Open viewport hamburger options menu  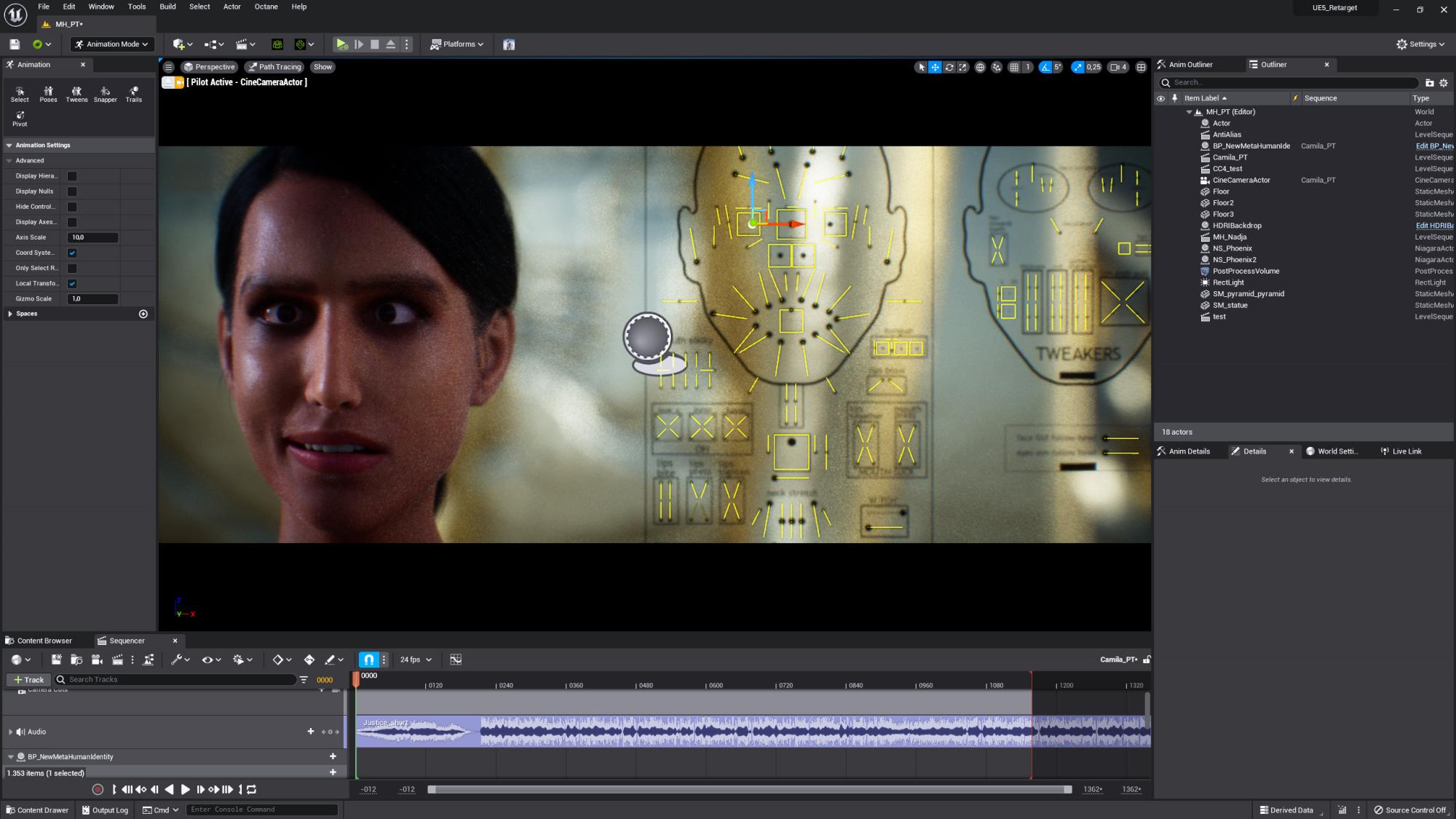(168, 67)
